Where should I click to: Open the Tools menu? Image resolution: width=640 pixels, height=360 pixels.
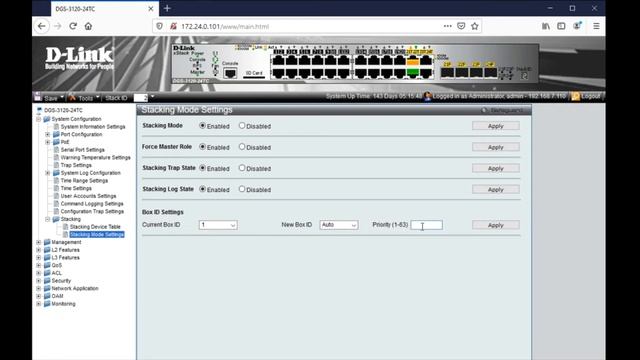[84, 98]
